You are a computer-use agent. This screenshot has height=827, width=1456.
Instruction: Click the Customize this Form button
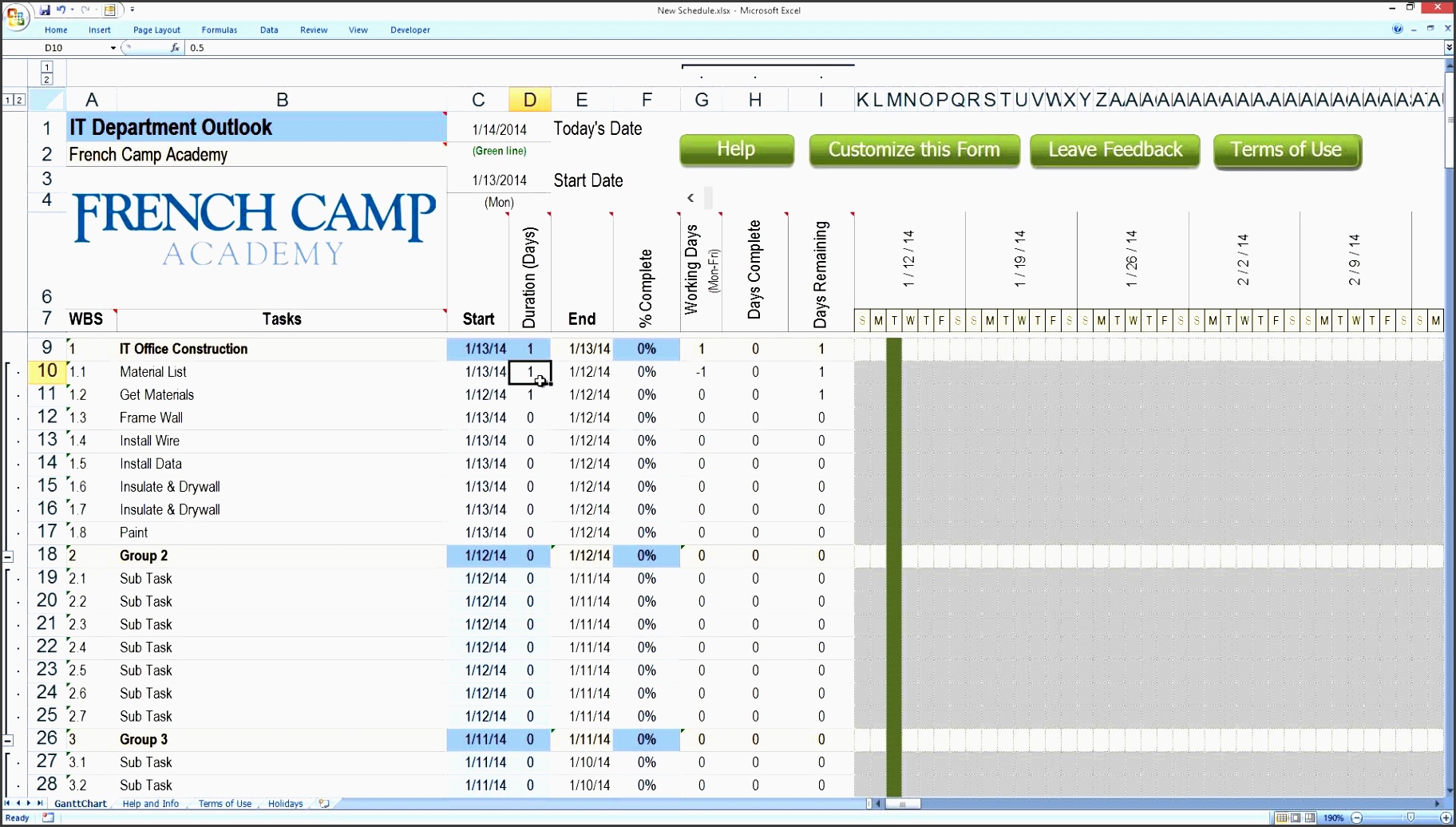pos(914,149)
